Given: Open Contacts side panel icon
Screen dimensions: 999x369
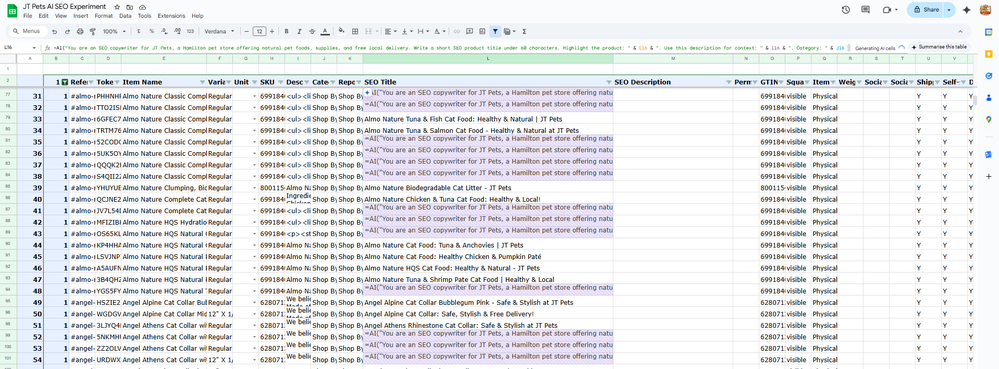Looking at the screenshot, I should pos(988,98).
